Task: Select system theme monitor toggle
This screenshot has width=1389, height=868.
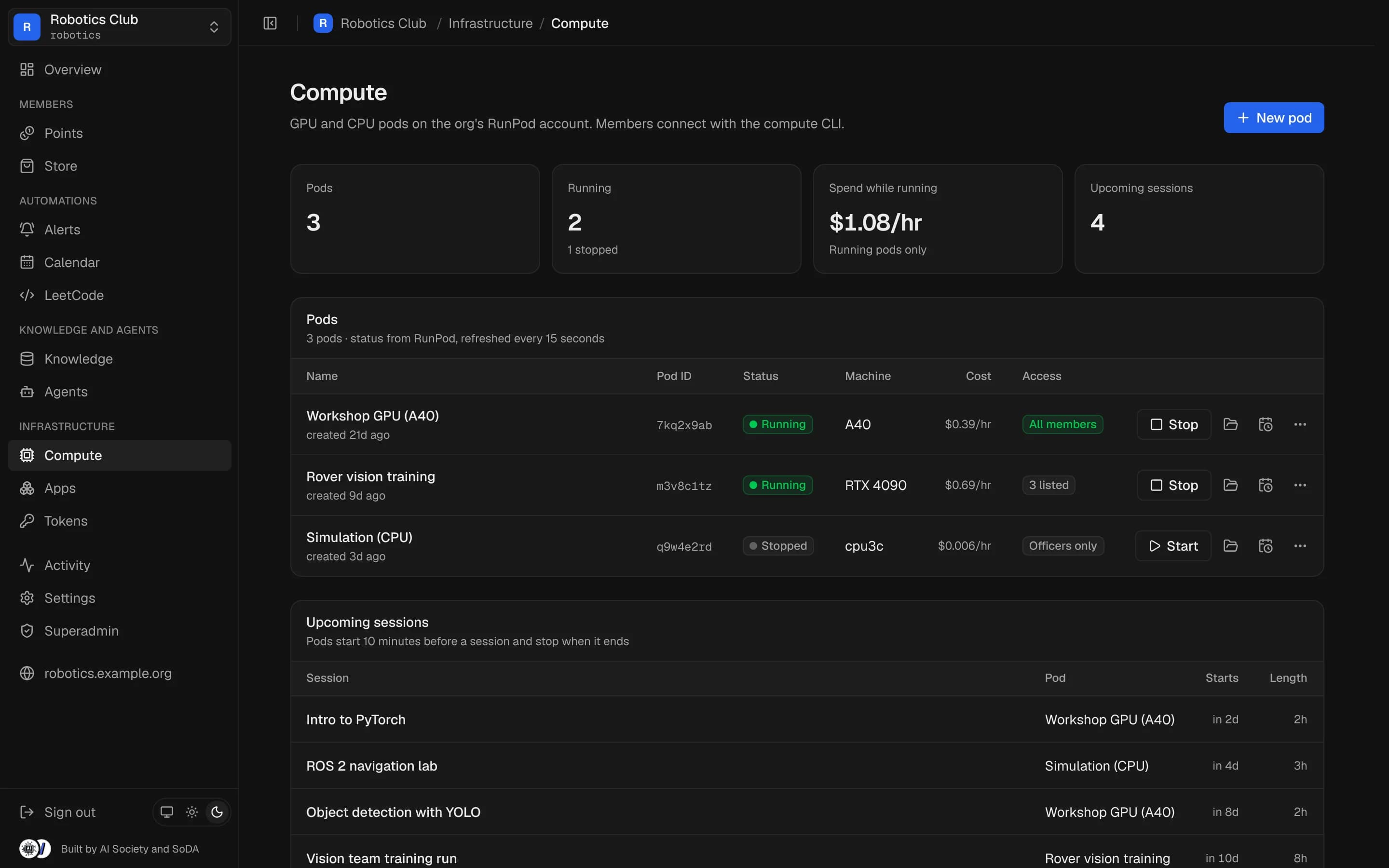Action: pos(166,812)
